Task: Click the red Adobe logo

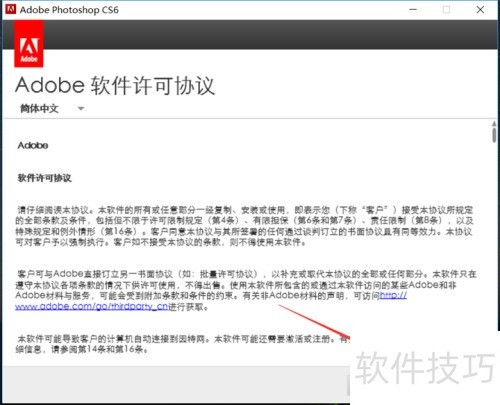Action: [x=29, y=44]
